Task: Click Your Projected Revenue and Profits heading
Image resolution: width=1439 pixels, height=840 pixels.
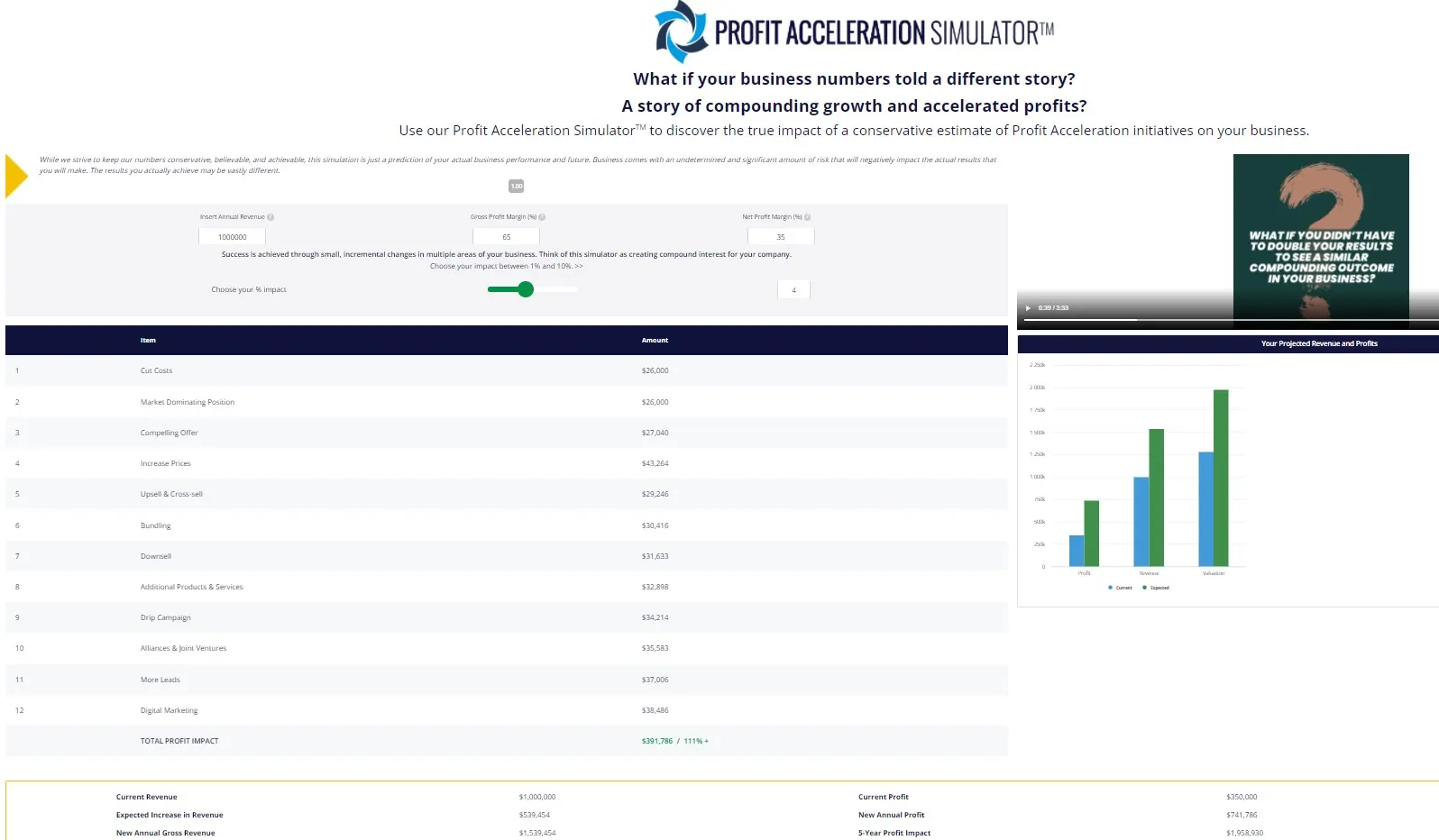Action: click(1319, 343)
